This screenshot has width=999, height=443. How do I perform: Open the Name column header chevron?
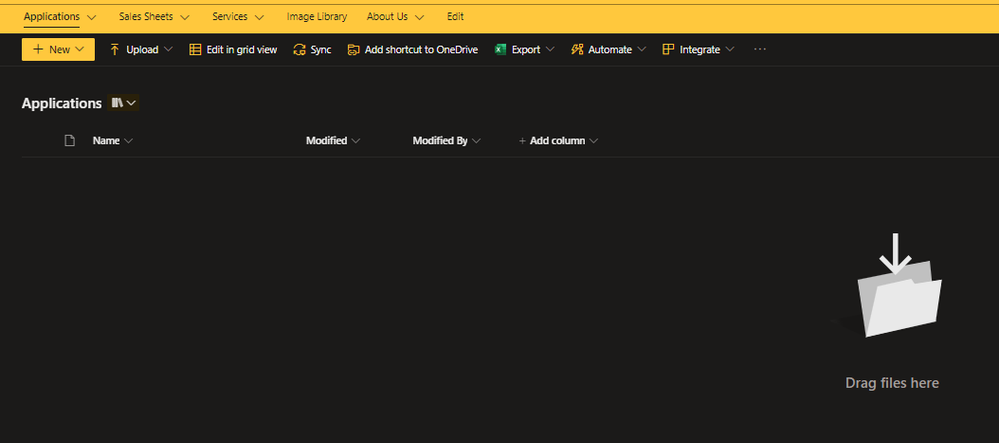click(128, 140)
